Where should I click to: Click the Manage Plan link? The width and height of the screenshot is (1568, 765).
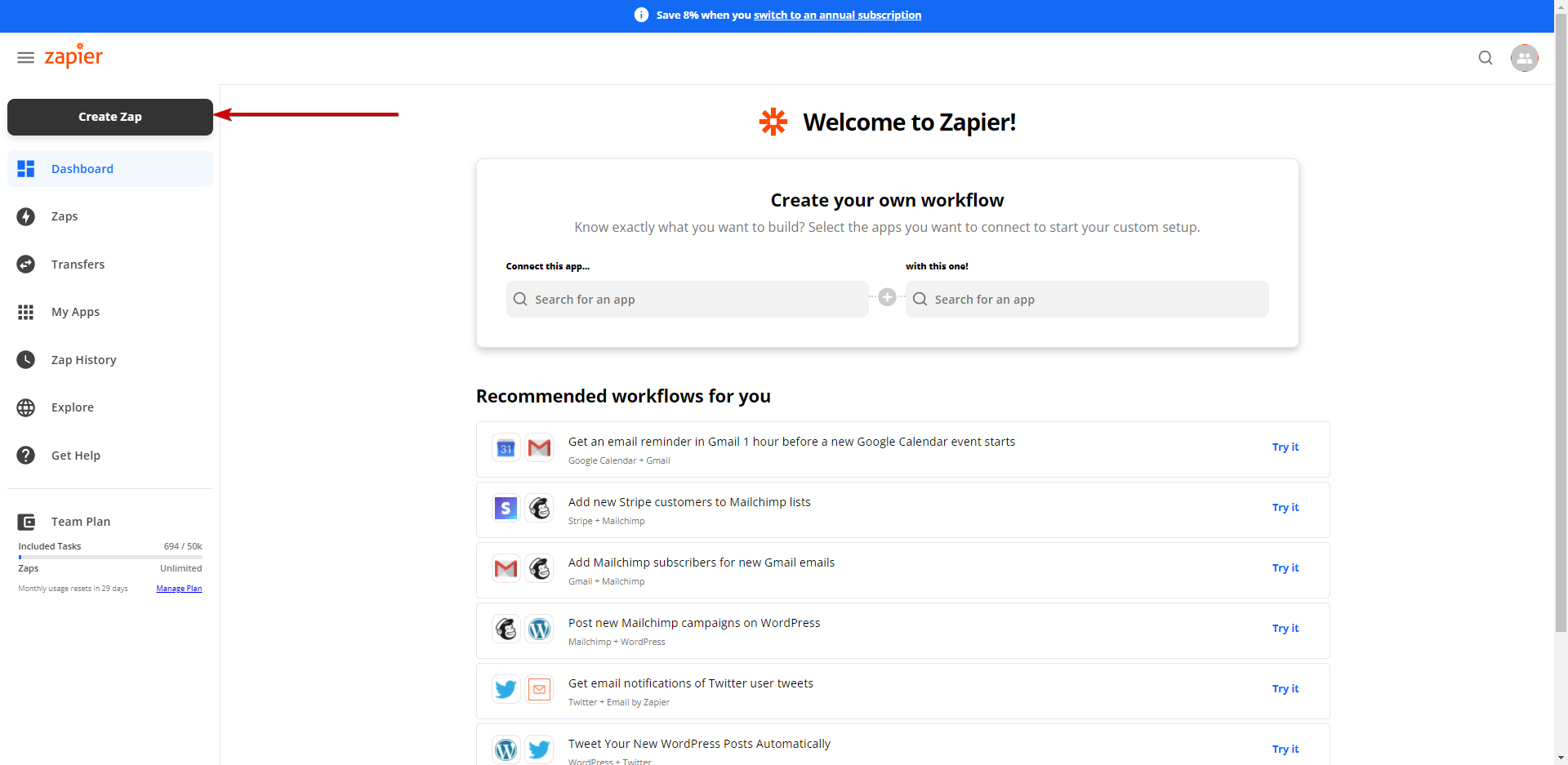(179, 589)
